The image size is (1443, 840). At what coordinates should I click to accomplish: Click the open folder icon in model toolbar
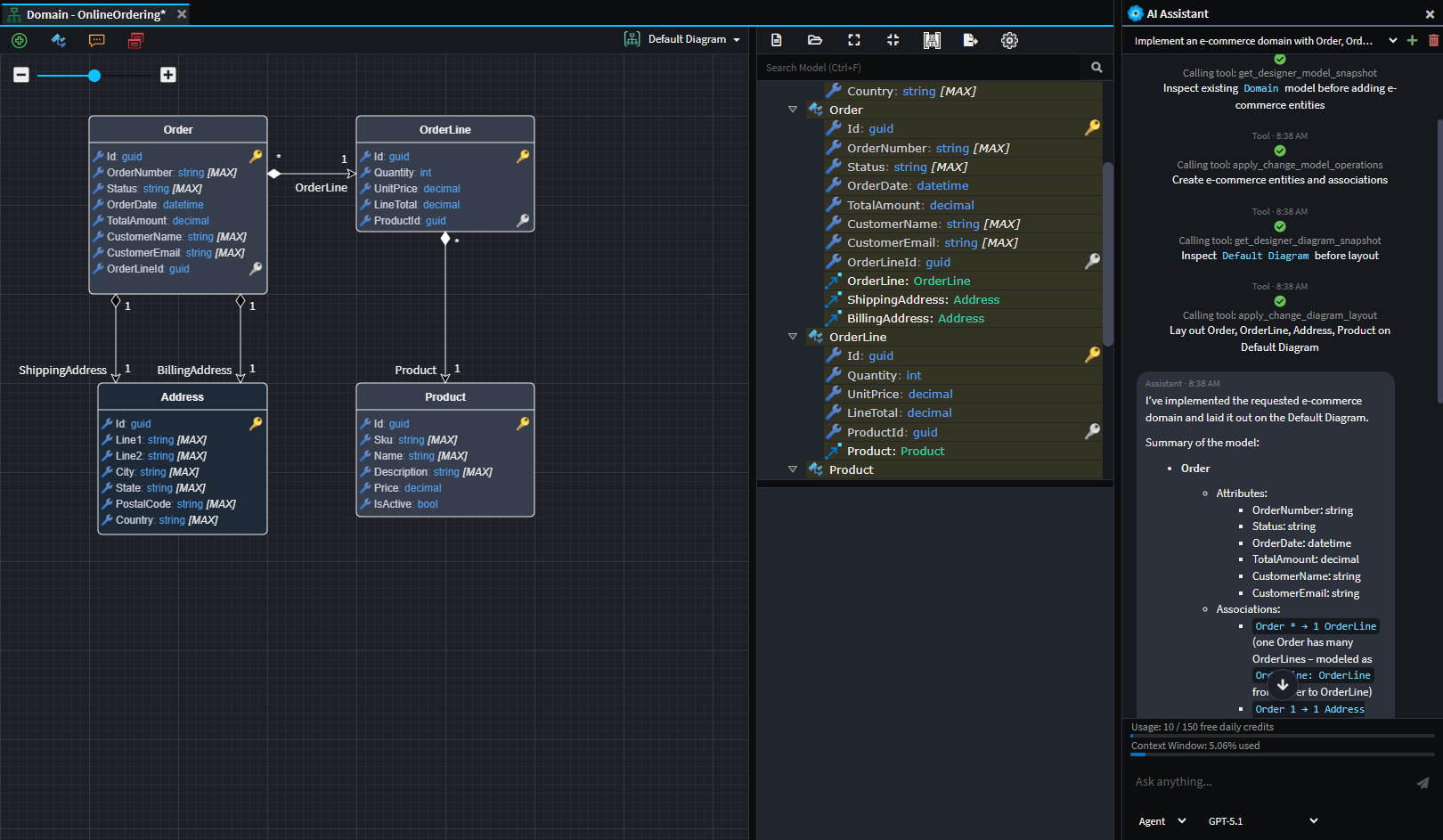pyautogui.click(x=815, y=40)
